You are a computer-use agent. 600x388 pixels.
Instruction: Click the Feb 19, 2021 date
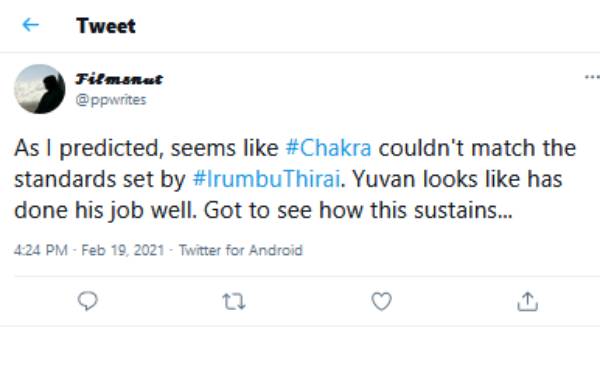[122, 250]
